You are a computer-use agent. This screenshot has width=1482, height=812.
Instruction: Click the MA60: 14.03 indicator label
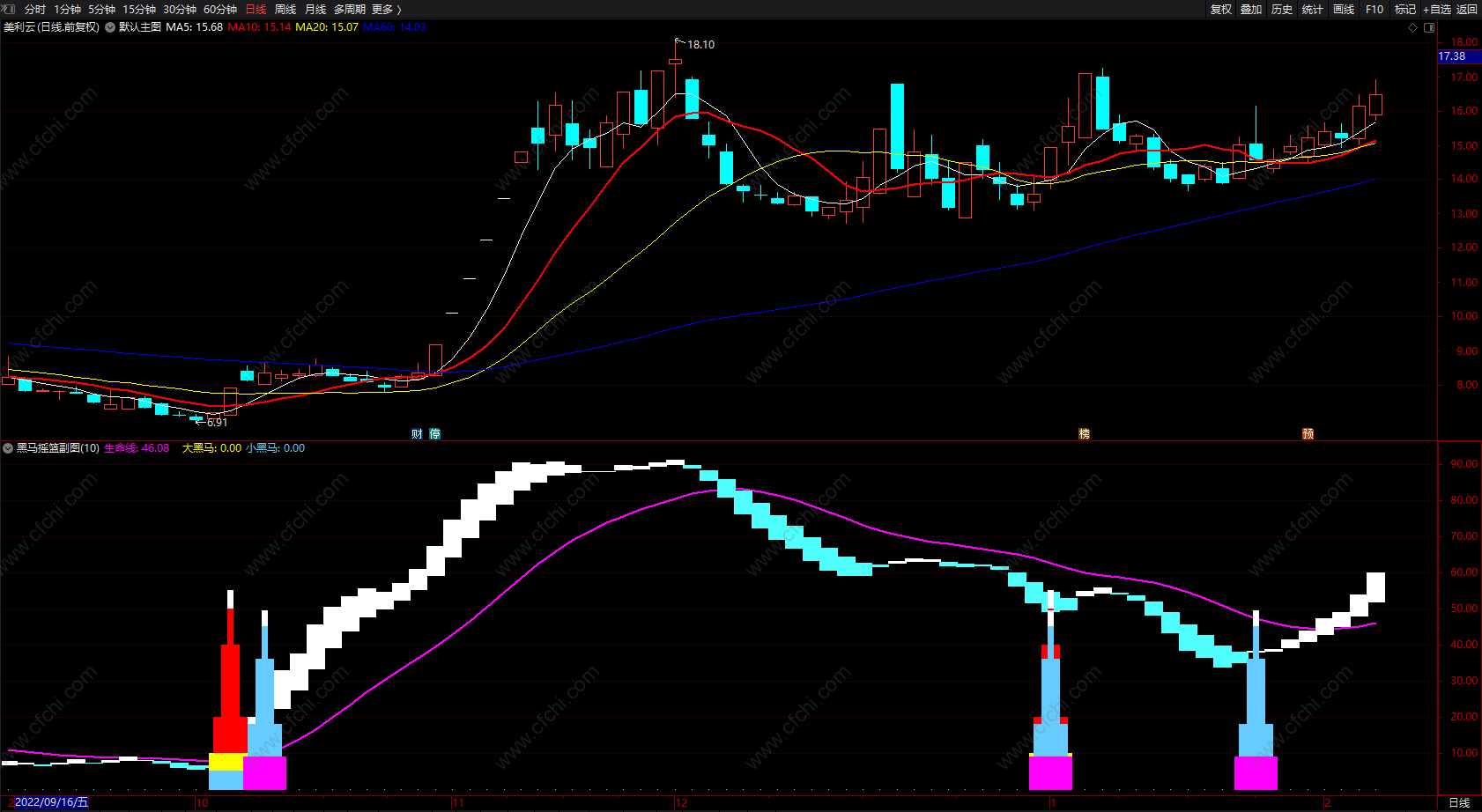click(395, 27)
